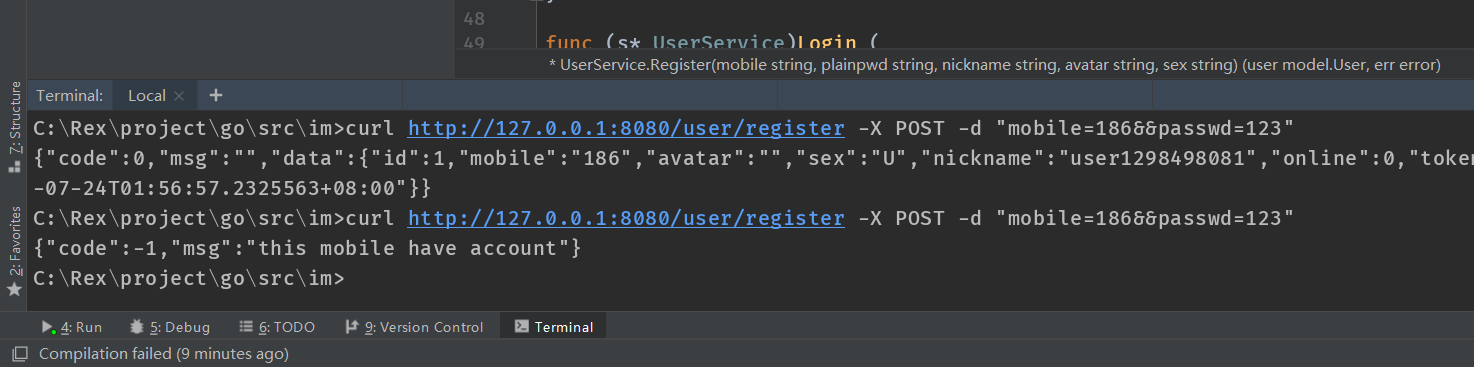This screenshot has height=367, width=1474.
Task: Click the Run play icon
Action: (x=48, y=327)
